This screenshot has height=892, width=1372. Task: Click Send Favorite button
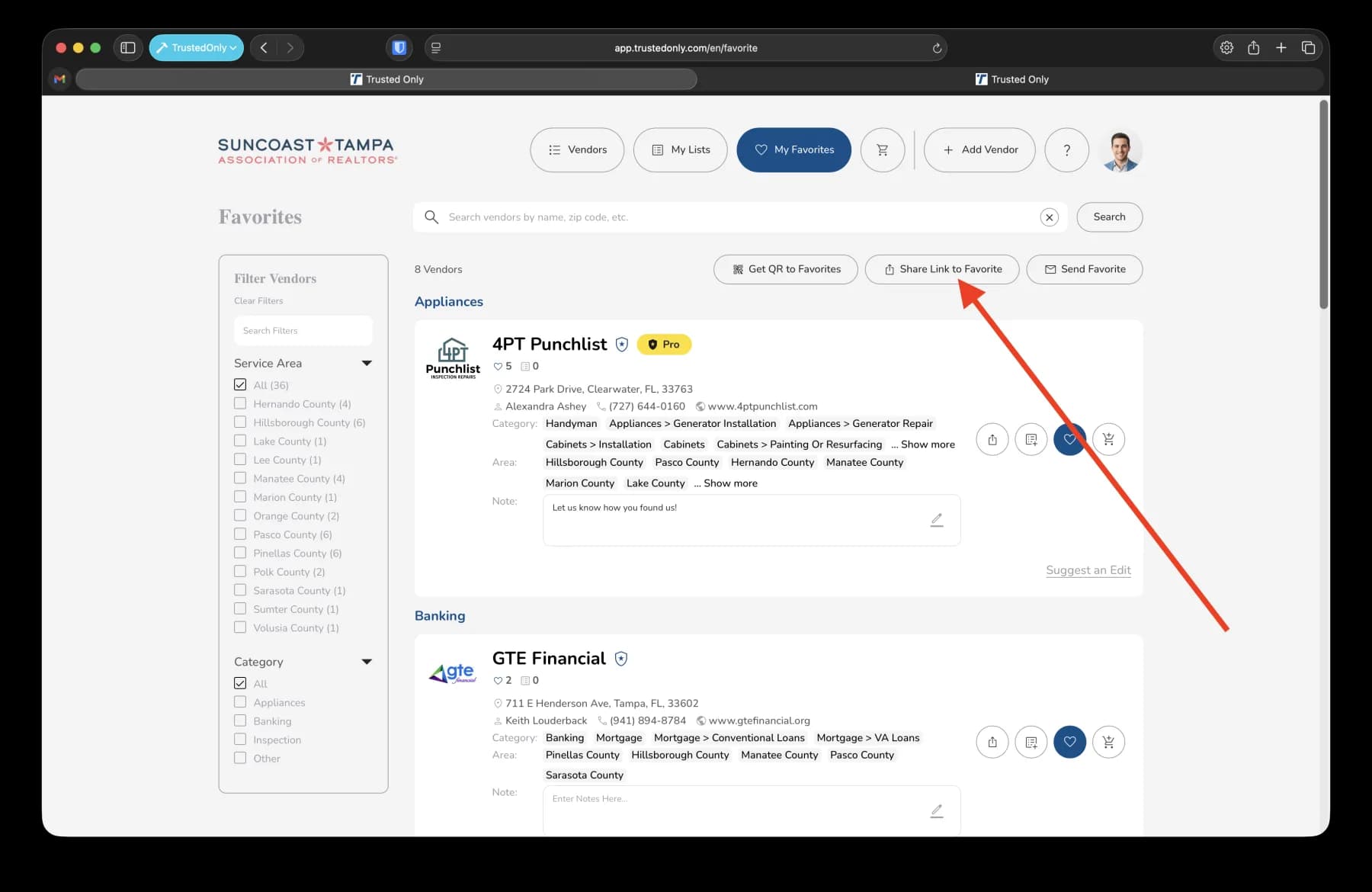pos(1084,269)
